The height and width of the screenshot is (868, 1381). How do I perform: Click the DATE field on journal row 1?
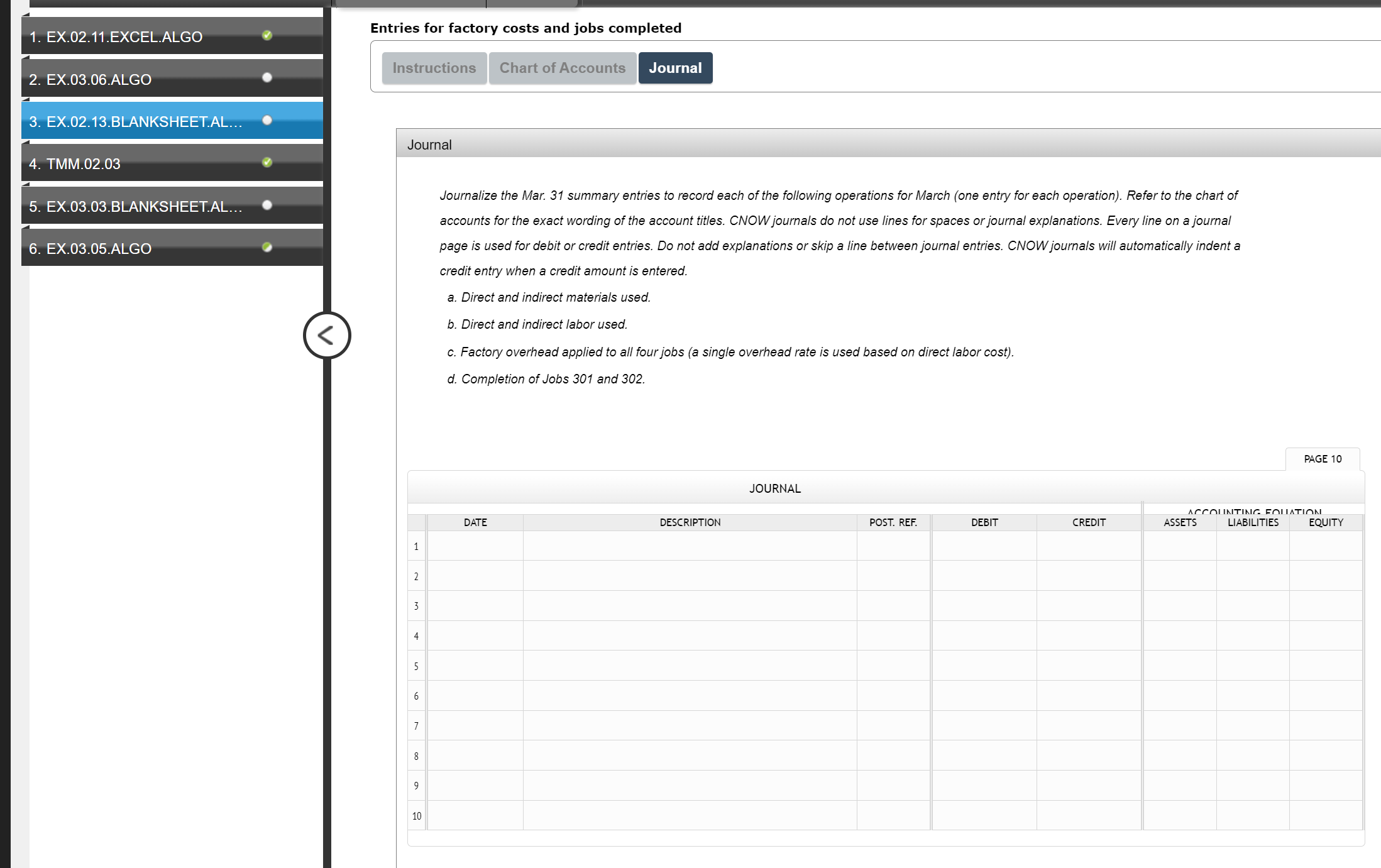(475, 546)
